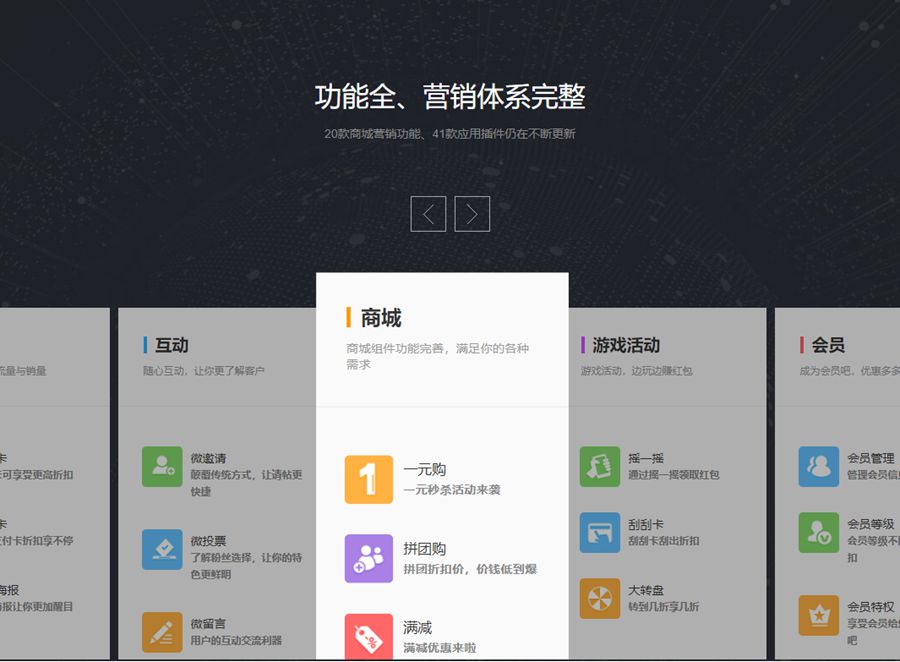Select the 游戏活动 category heading
This screenshot has width=900, height=662.
[x=626, y=345]
